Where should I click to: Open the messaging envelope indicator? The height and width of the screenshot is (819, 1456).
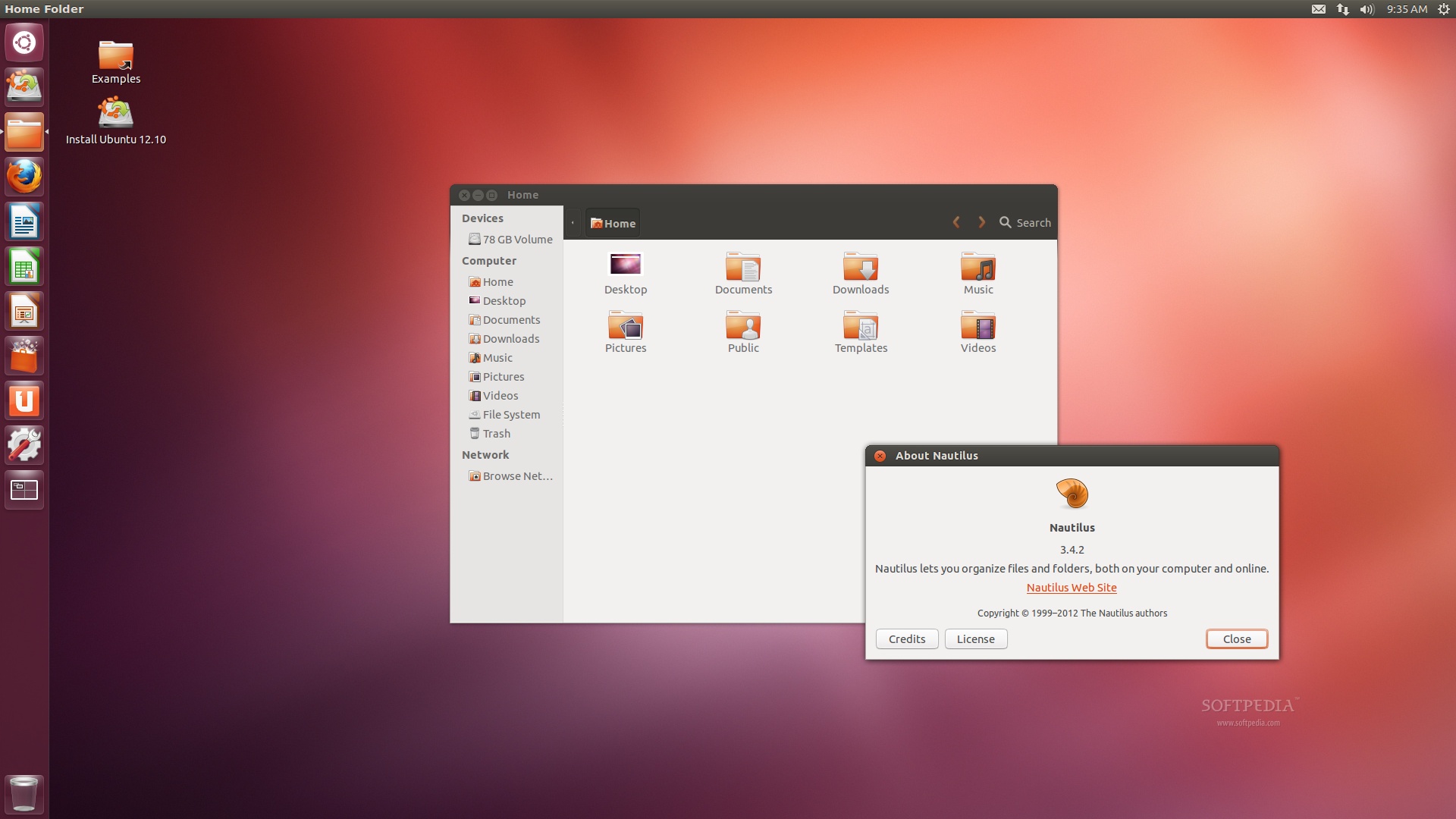[x=1319, y=9]
